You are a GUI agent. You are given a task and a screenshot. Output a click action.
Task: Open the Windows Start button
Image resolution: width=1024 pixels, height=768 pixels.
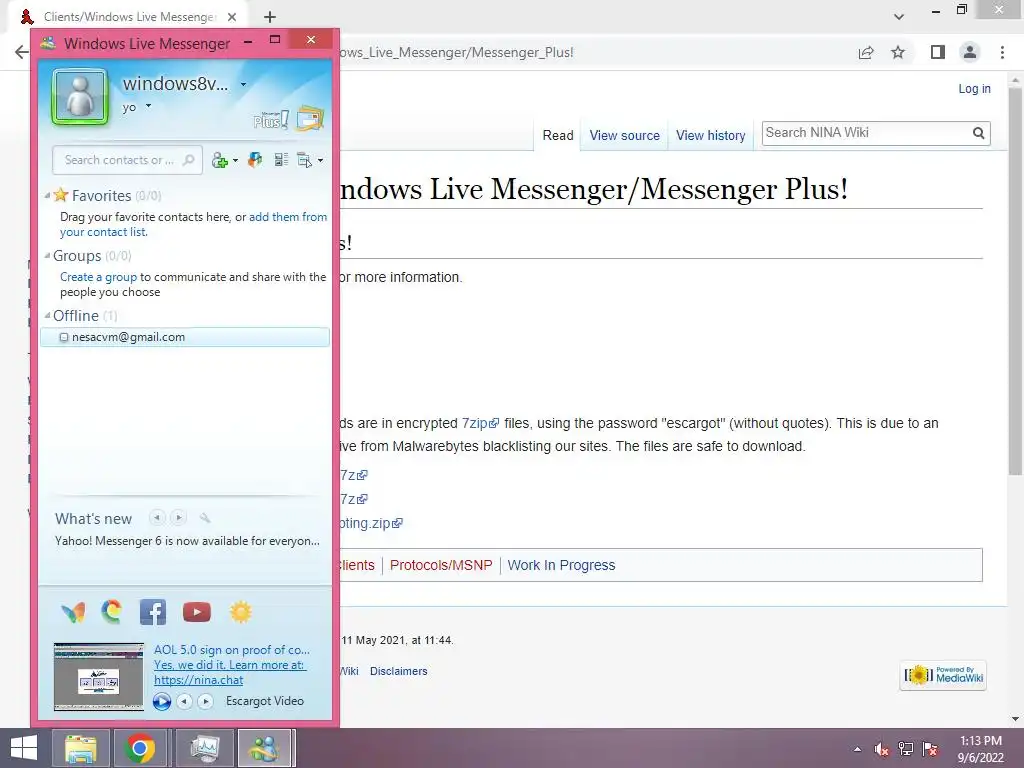24,748
